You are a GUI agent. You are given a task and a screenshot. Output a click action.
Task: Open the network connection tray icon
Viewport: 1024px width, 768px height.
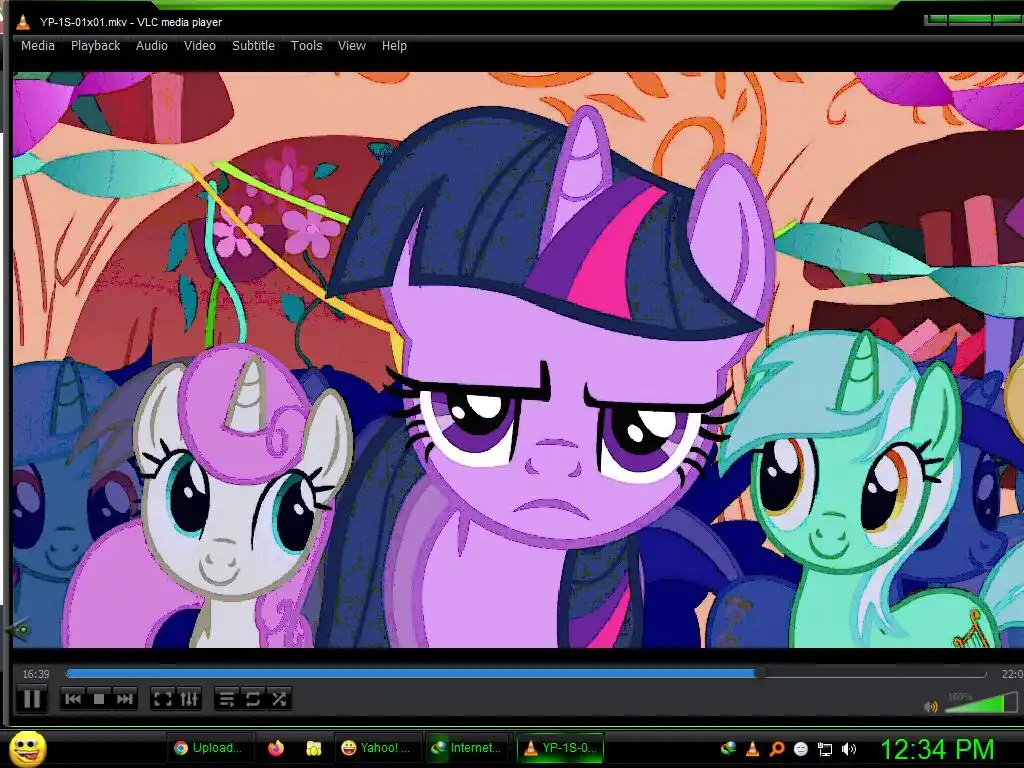(825, 749)
